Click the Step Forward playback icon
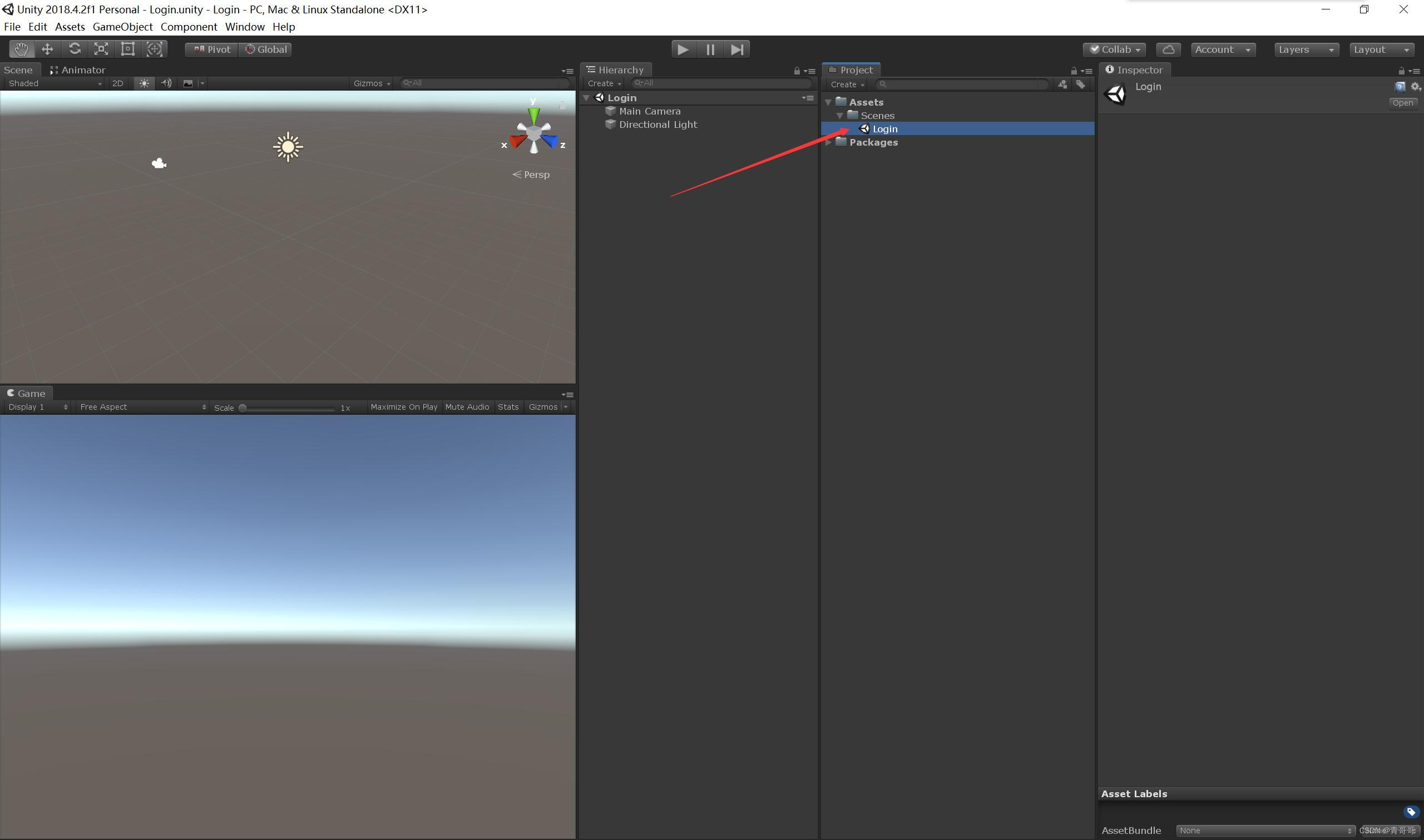 click(x=736, y=48)
